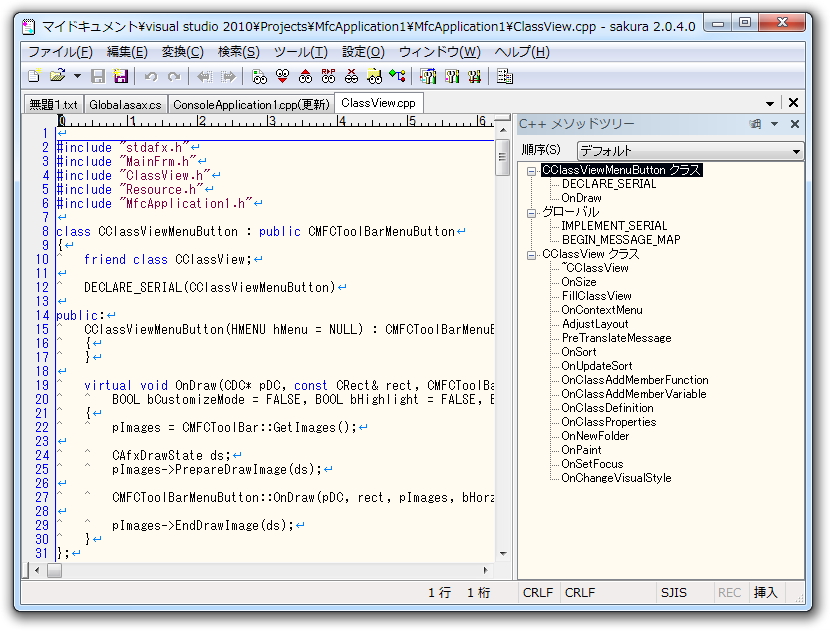Click the Open file folder icon
This screenshot has height=631, width=830.
[57, 76]
